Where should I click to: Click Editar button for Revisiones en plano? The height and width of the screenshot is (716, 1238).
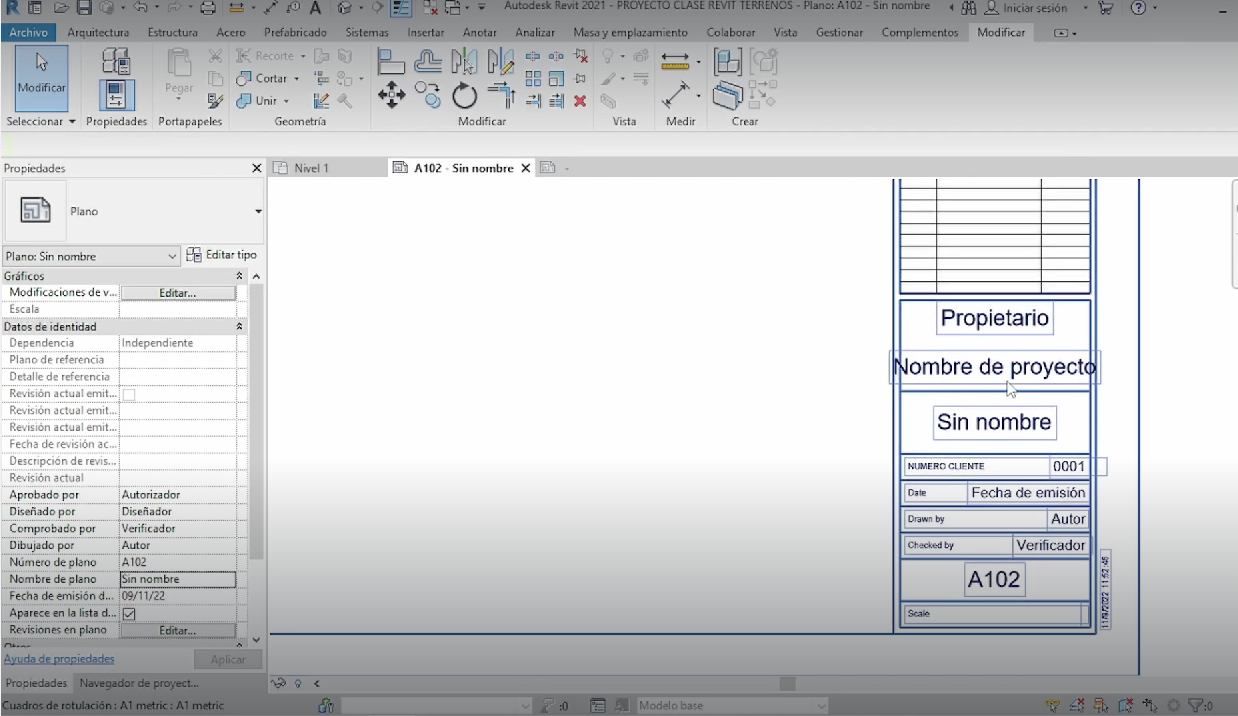pyautogui.click(x=178, y=631)
